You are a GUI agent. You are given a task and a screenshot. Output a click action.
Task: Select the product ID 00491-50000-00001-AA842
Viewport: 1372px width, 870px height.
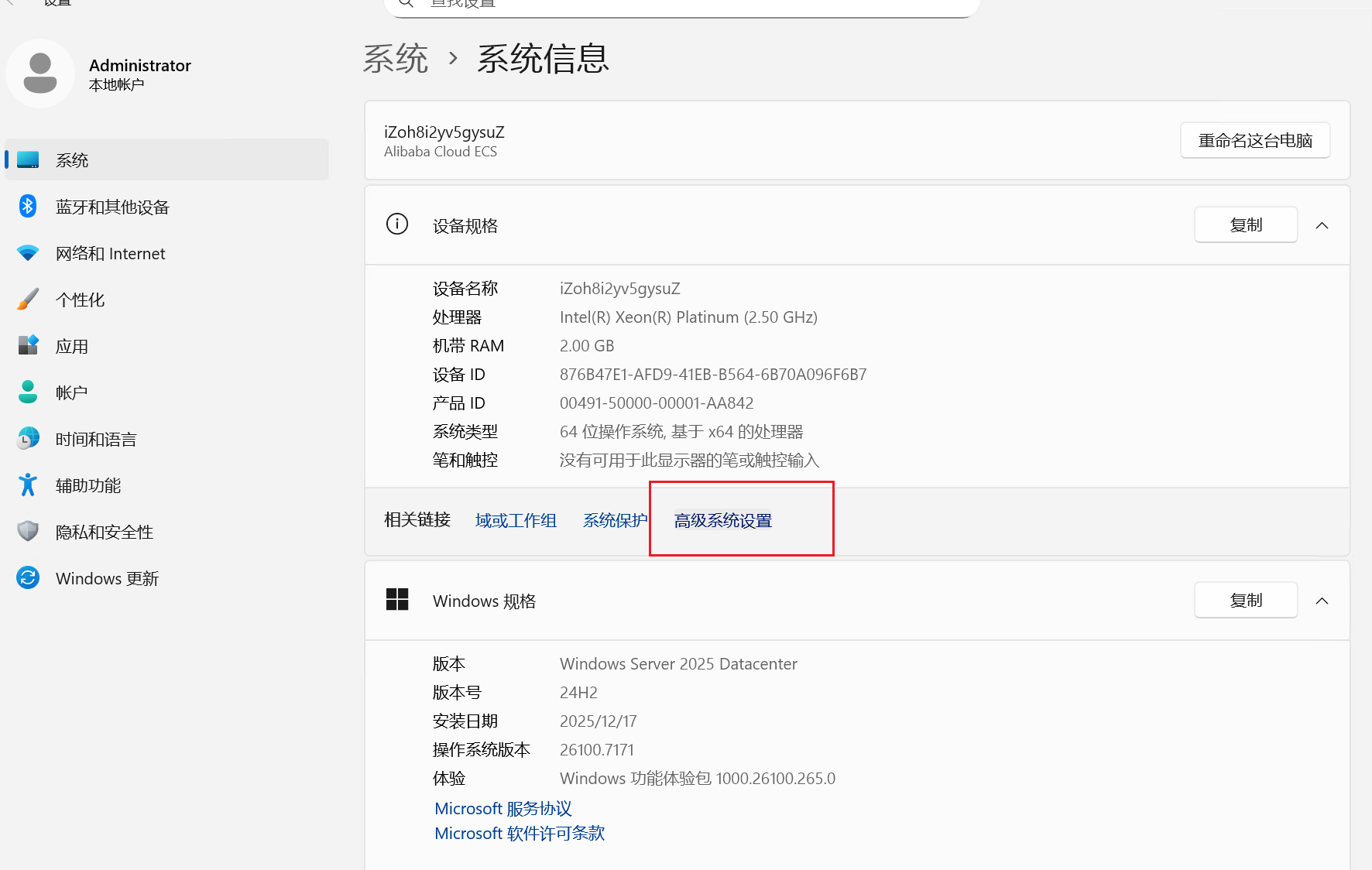(x=657, y=402)
